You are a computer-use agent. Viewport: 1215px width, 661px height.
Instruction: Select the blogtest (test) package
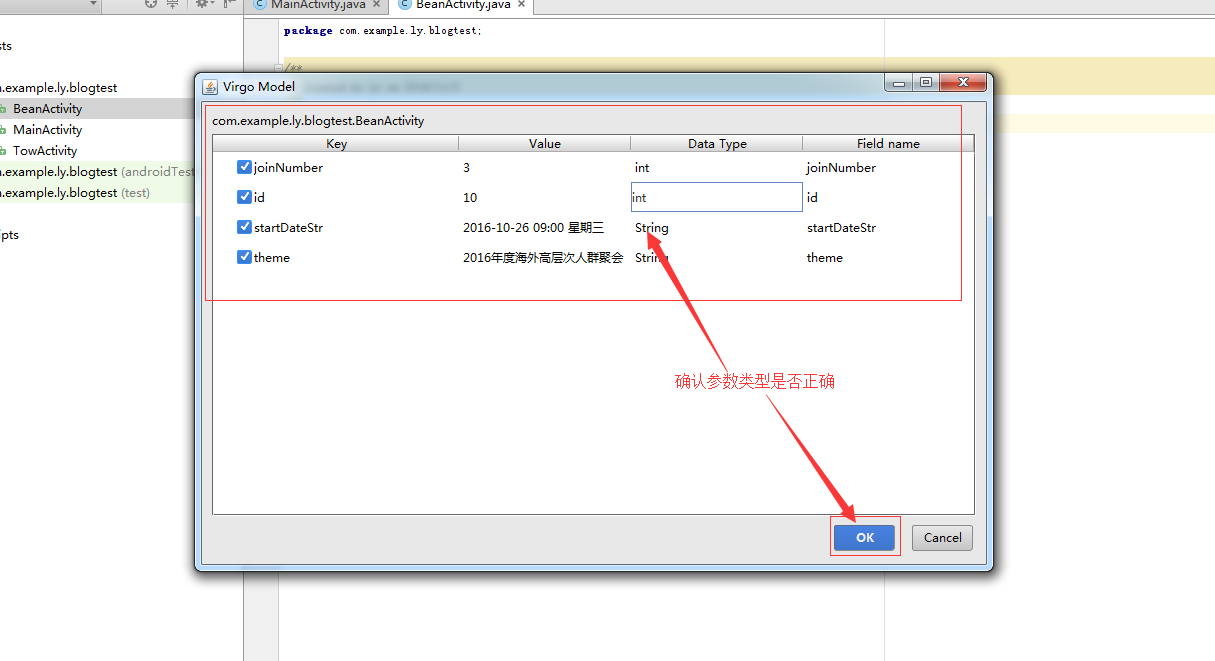(75, 193)
